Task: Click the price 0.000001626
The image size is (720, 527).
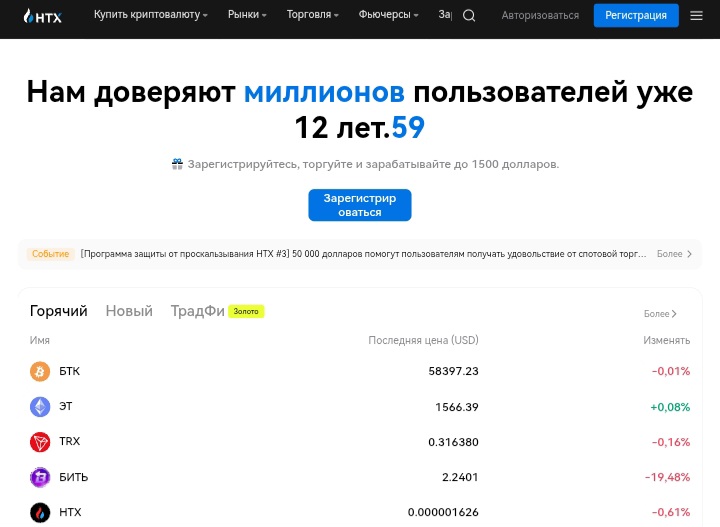Action: 443,512
